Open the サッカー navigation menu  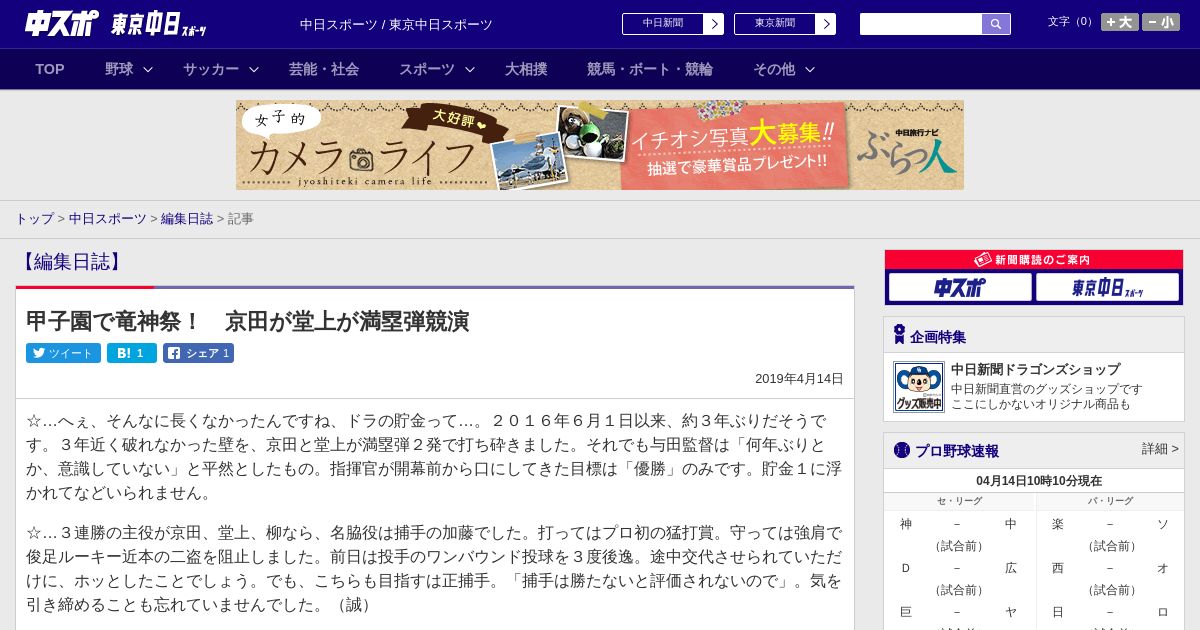pyautogui.click(x=211, y=69)
